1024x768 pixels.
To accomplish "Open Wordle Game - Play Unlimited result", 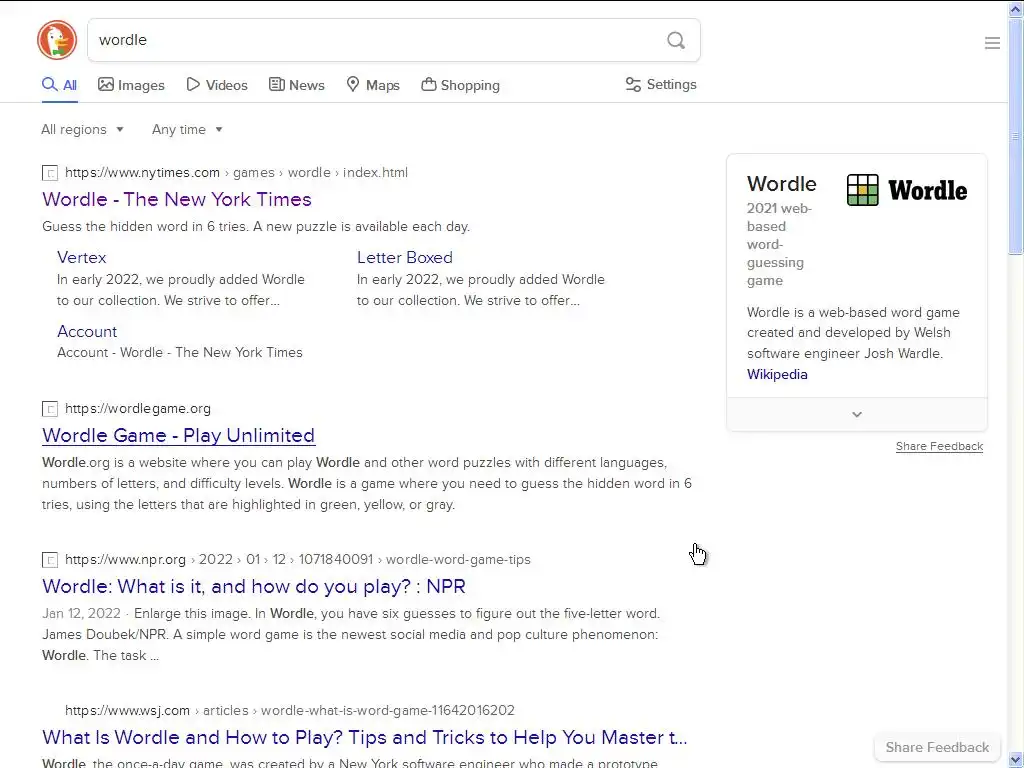I will [x=178, y=435].
